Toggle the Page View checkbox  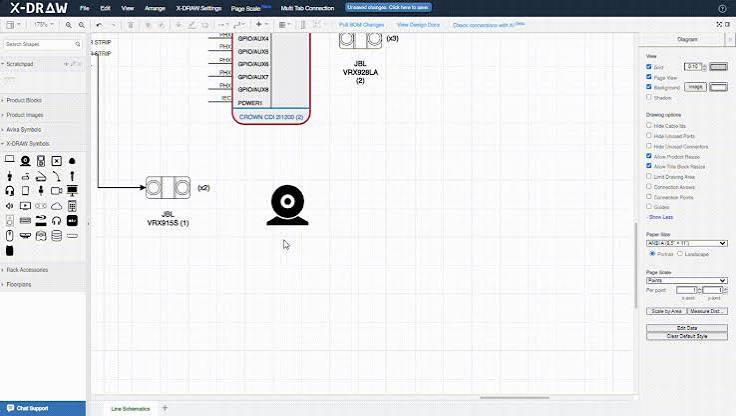(649, 77)
